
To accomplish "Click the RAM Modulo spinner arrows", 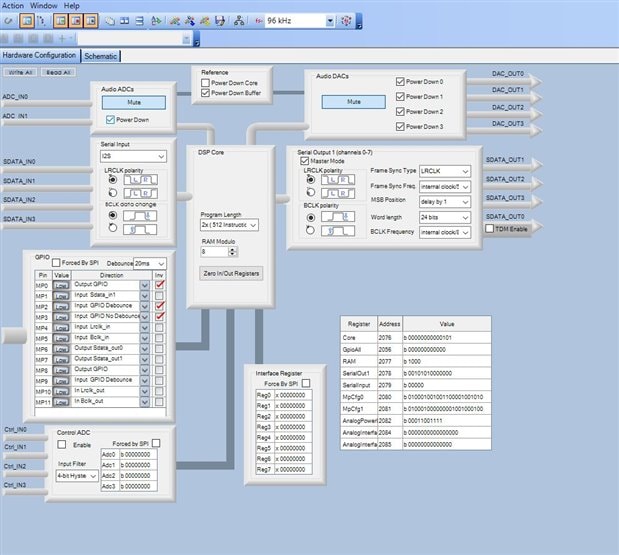I will pos(233,252).
